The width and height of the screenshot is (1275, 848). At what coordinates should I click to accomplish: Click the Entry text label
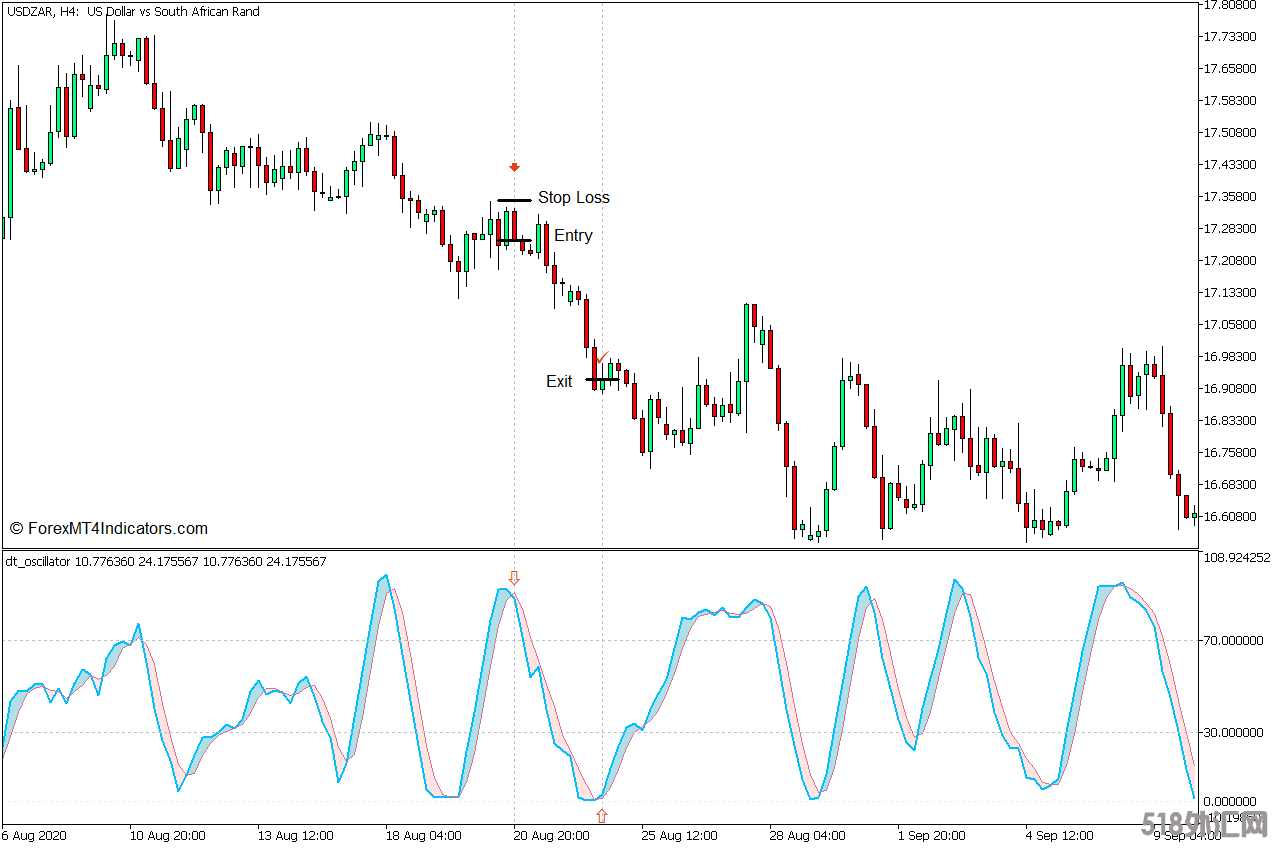(x=573, y=236)
